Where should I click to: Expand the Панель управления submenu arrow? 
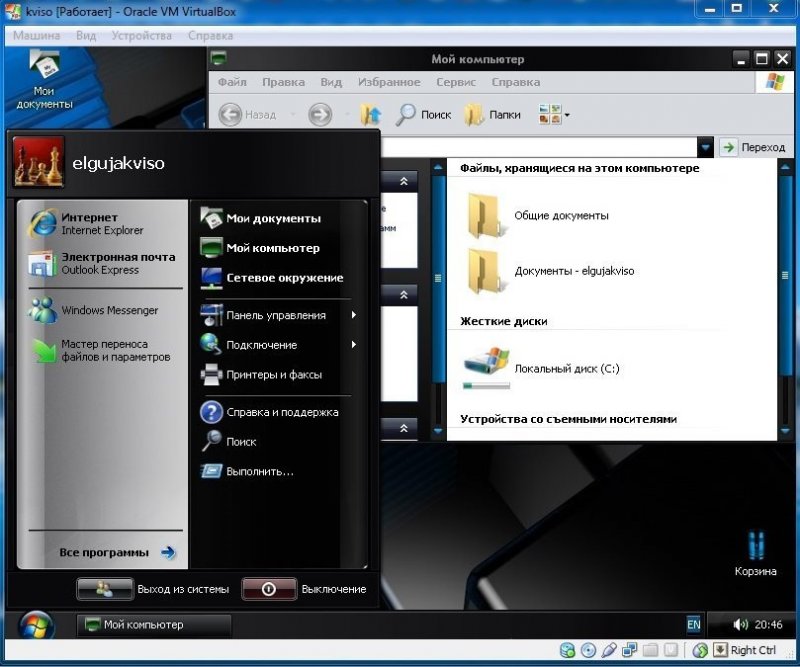point(354,315)
